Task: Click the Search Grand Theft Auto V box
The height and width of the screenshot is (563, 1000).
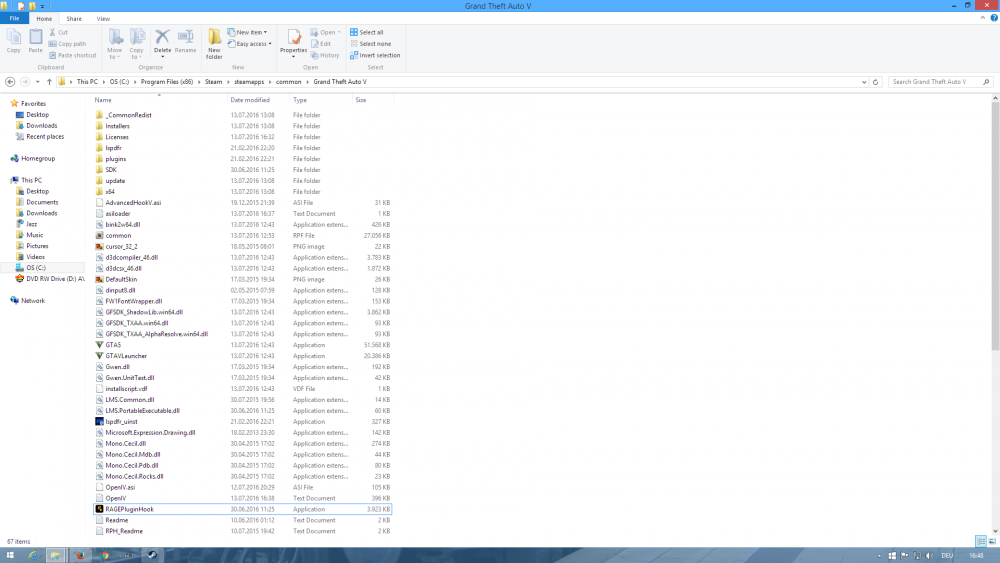Action: [940, 82]
